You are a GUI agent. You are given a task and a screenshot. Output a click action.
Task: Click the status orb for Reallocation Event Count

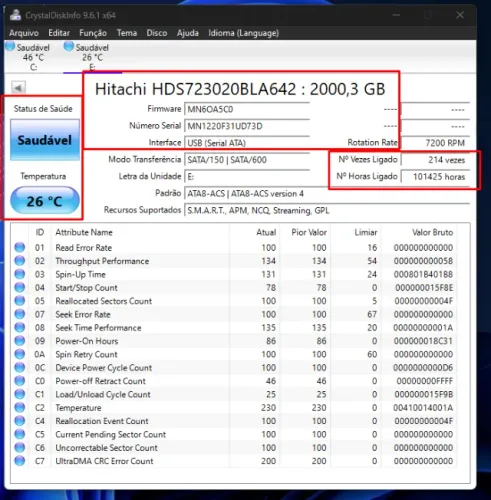[x=20, y=421]
